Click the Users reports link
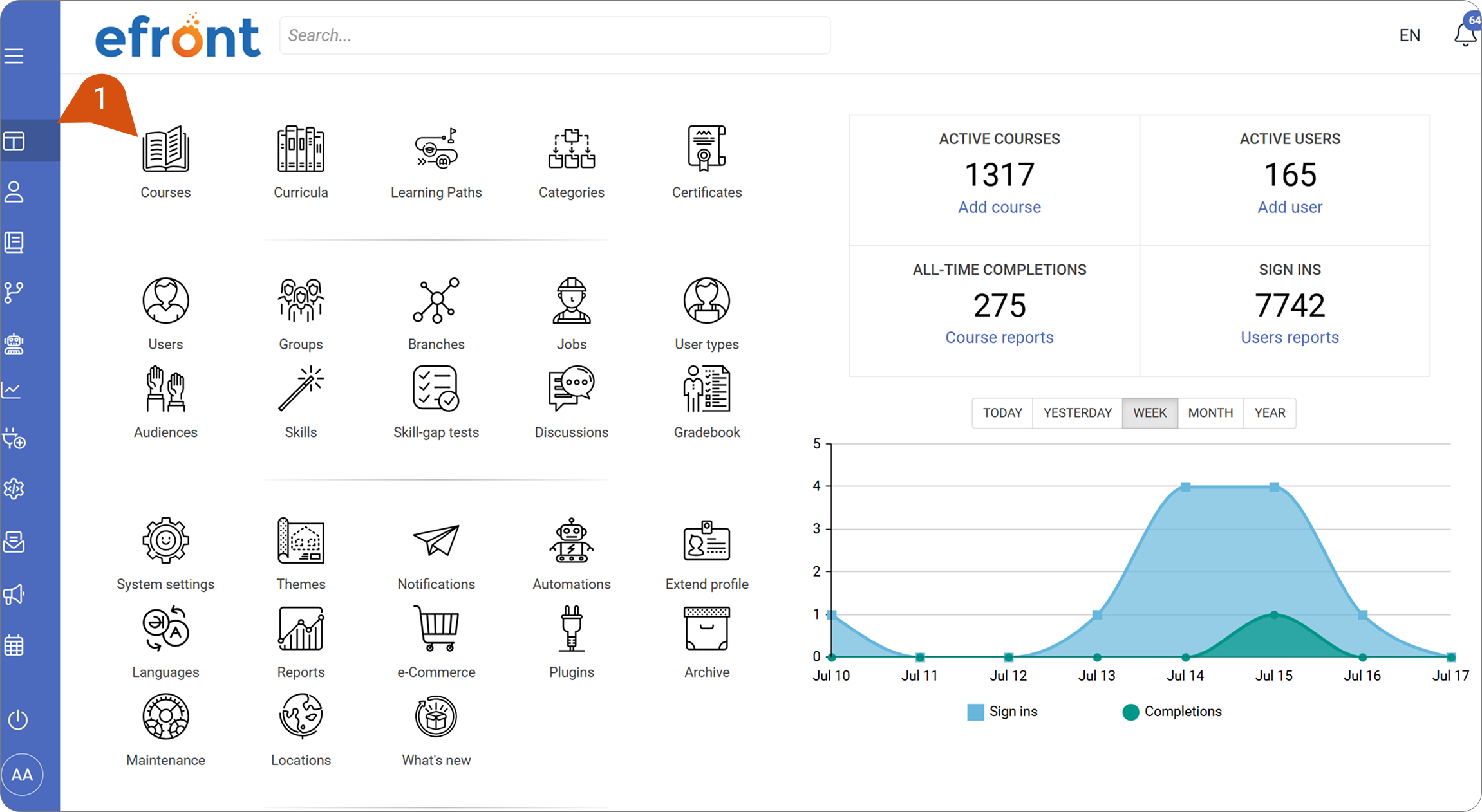The width and height of the screenshot is (1482, 812). (1290, 338)
